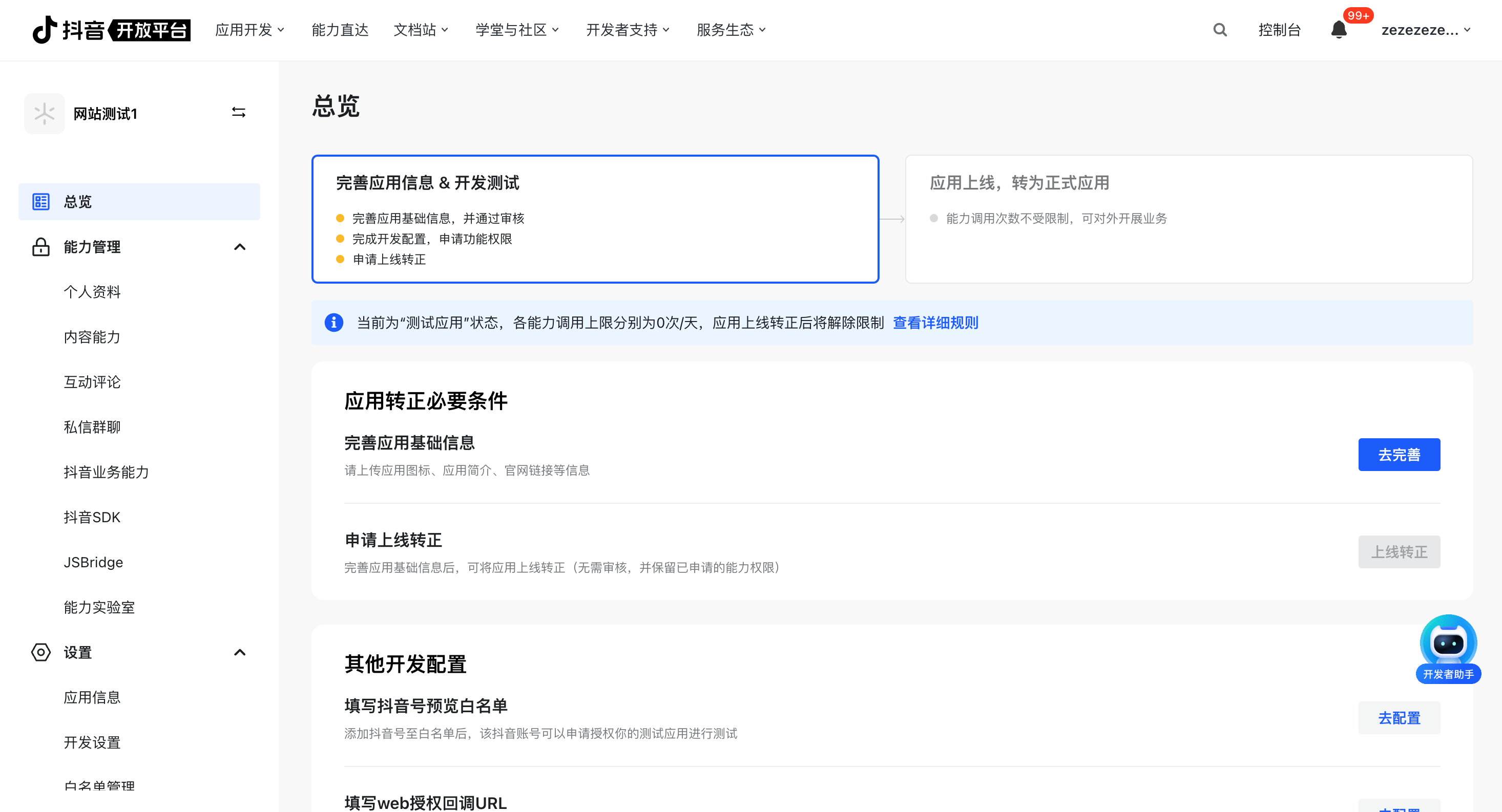Click the 上线转正 button
The width and height of the screenshot is (1502, 812).
[1399, 552]
